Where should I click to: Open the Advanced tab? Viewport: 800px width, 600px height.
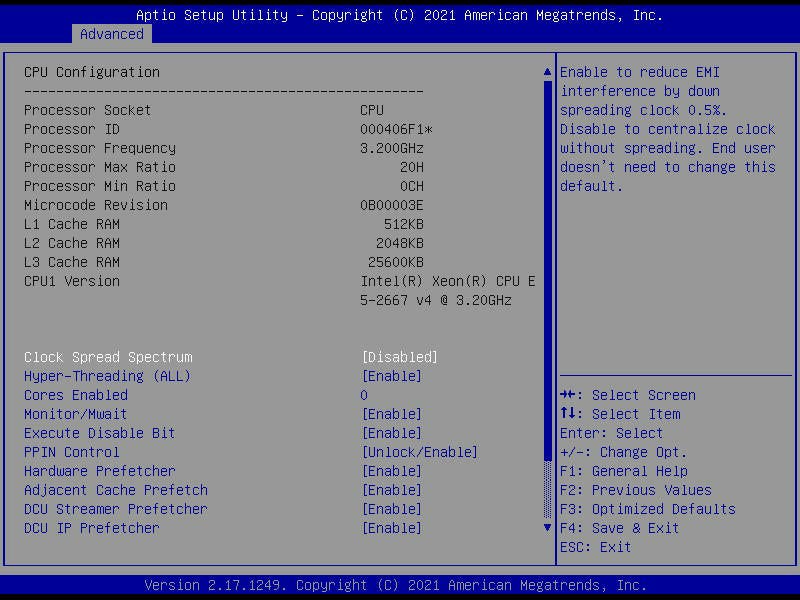pyautogui.click(x=111, y=34)
